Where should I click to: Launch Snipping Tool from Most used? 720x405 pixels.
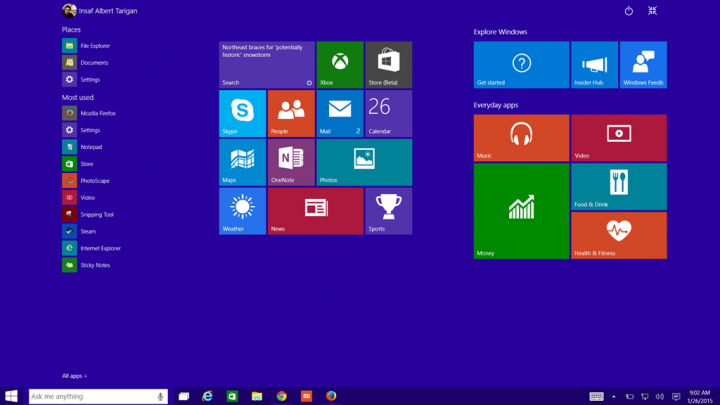coord(88,214)
